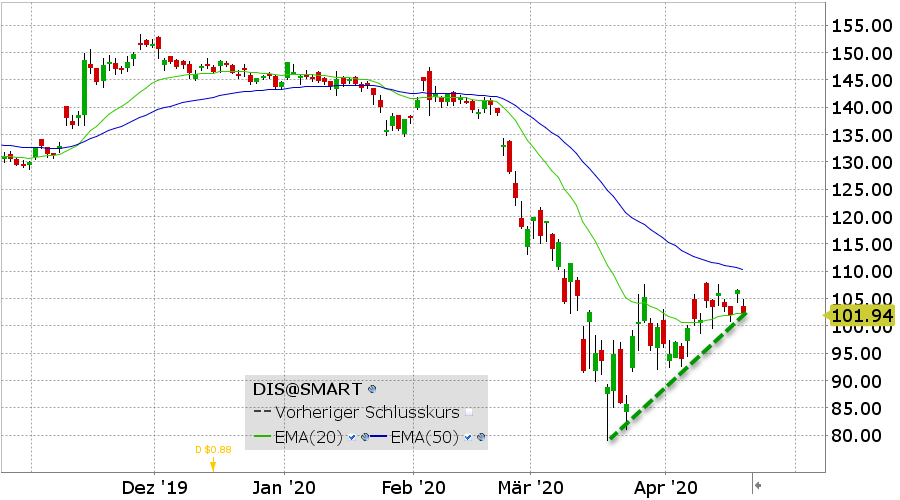
Task: Click the green EMA(20) line swatch
Action: tap(262, 437)
